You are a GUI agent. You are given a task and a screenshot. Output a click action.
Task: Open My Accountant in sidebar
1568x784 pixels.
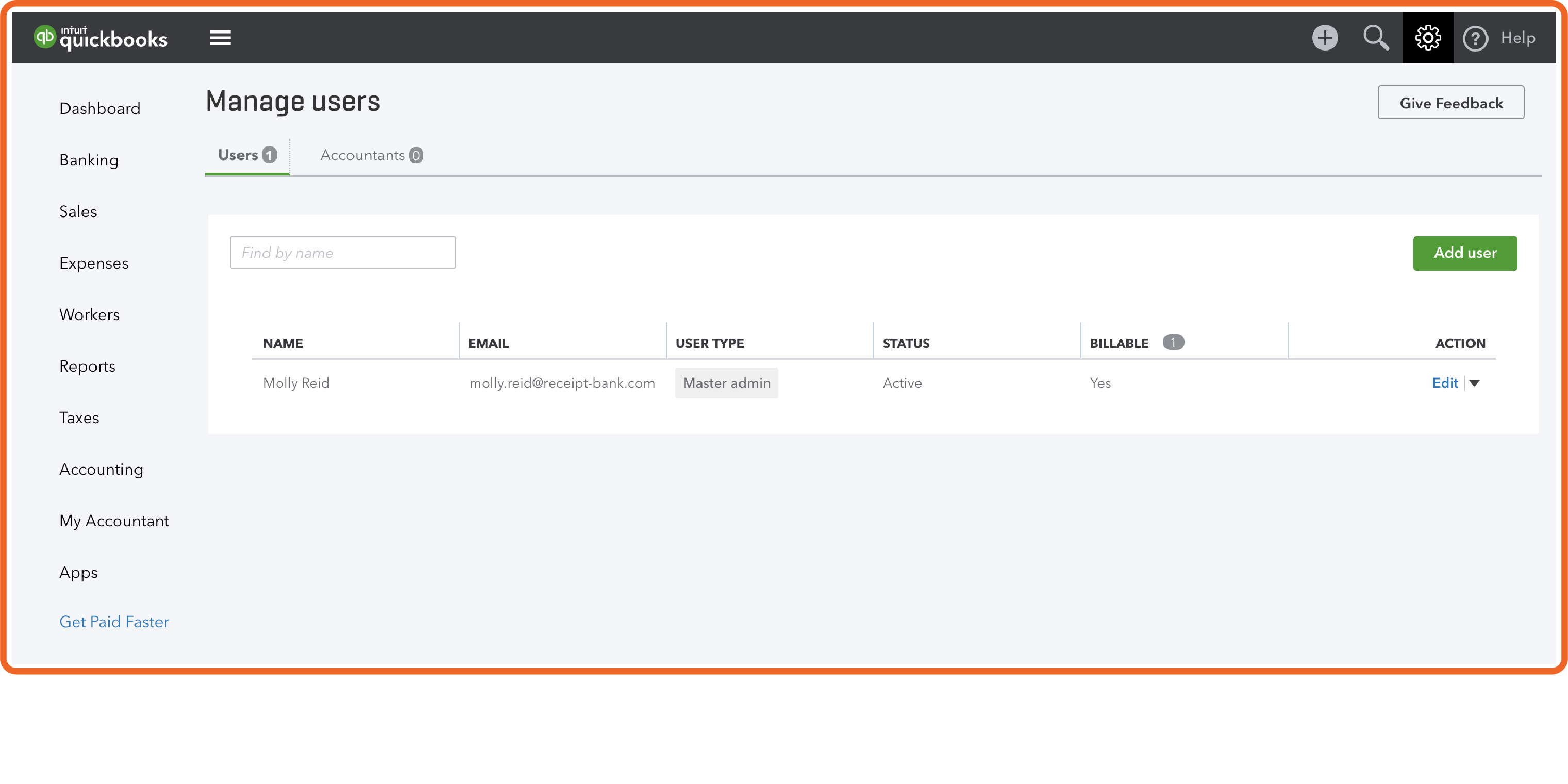[114, 521]
